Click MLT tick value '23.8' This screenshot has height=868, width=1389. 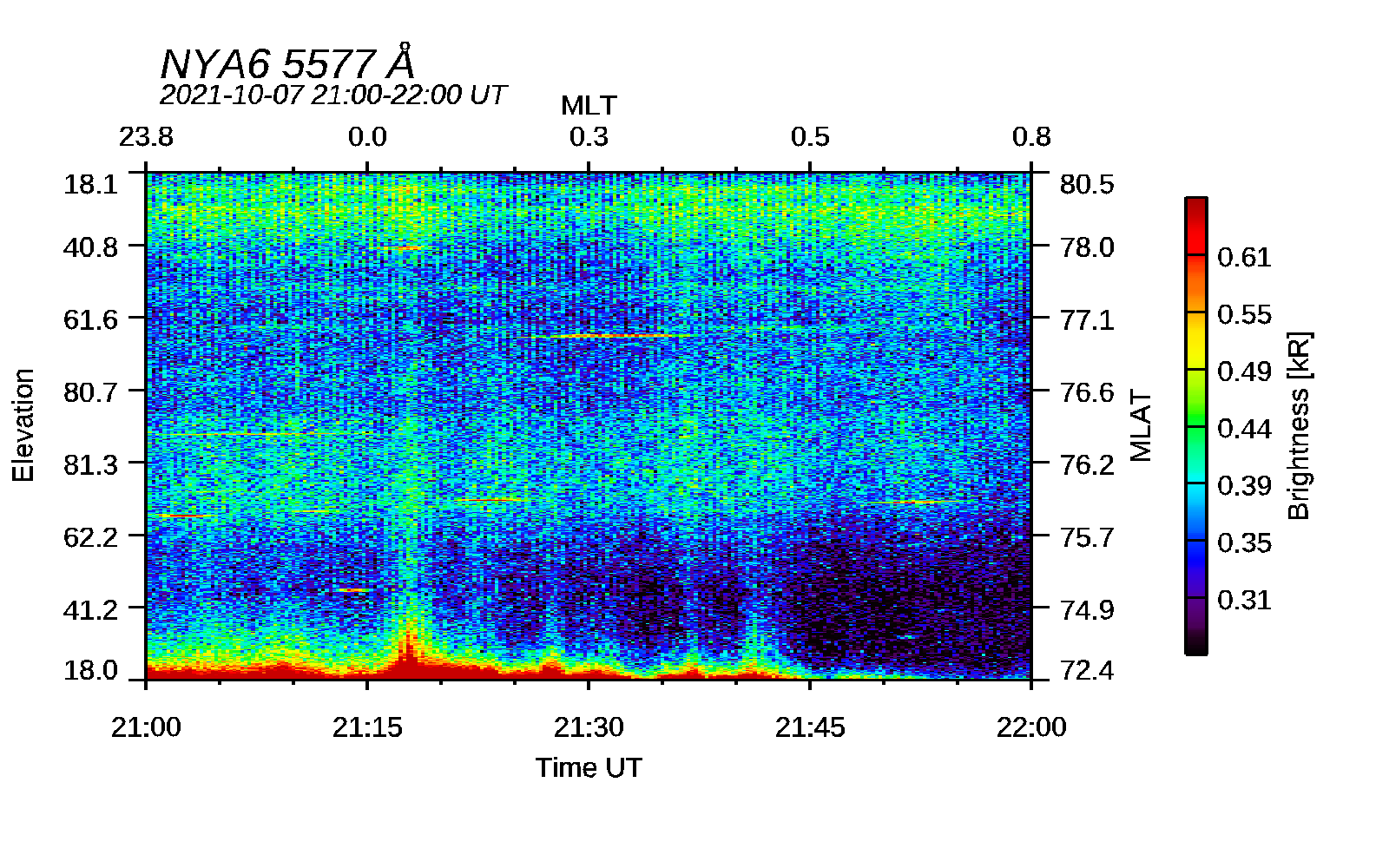[146, 136]
